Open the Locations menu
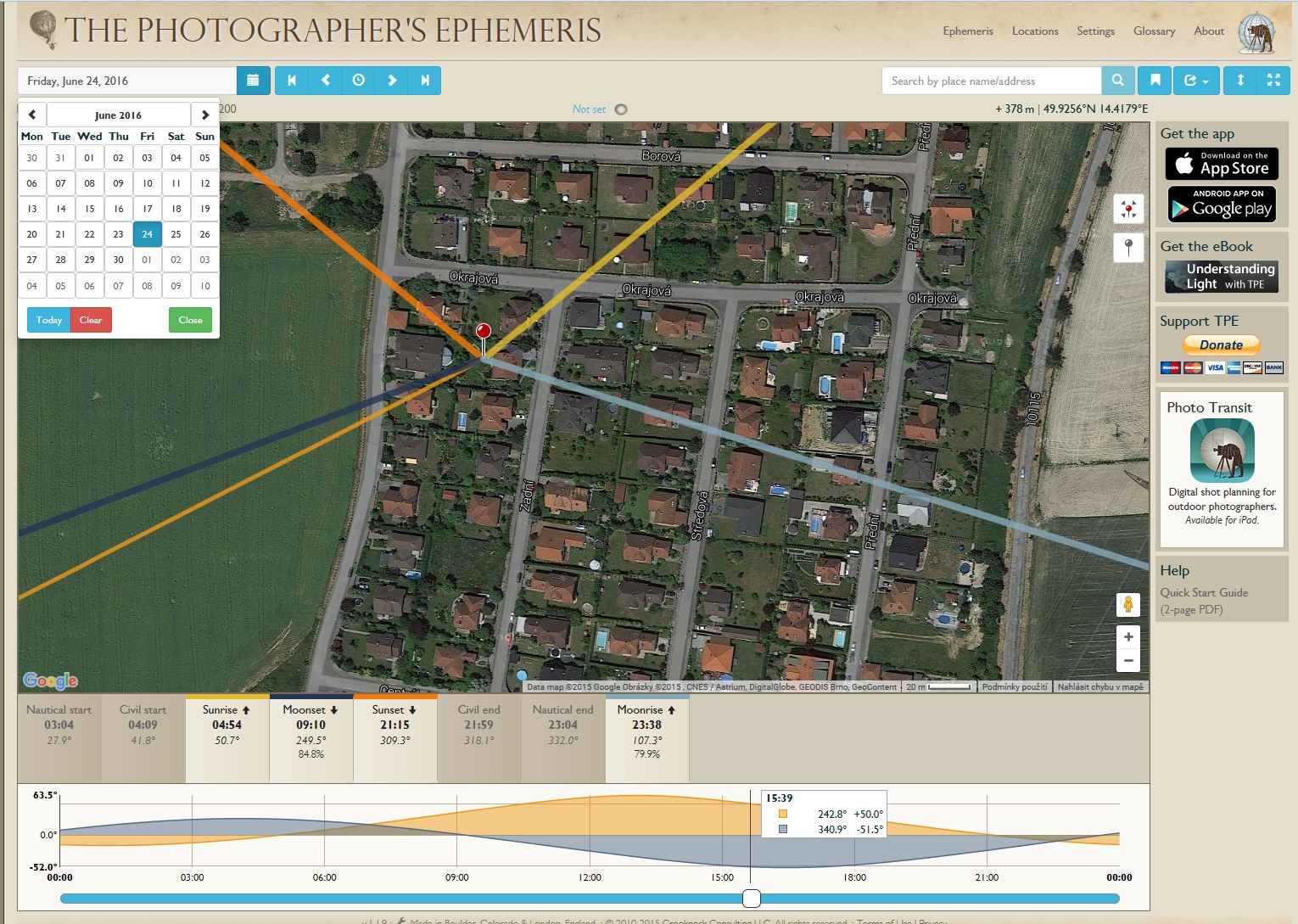Image resolution: width=1298 pixels, height=924 pixels. click(1034, 31)
